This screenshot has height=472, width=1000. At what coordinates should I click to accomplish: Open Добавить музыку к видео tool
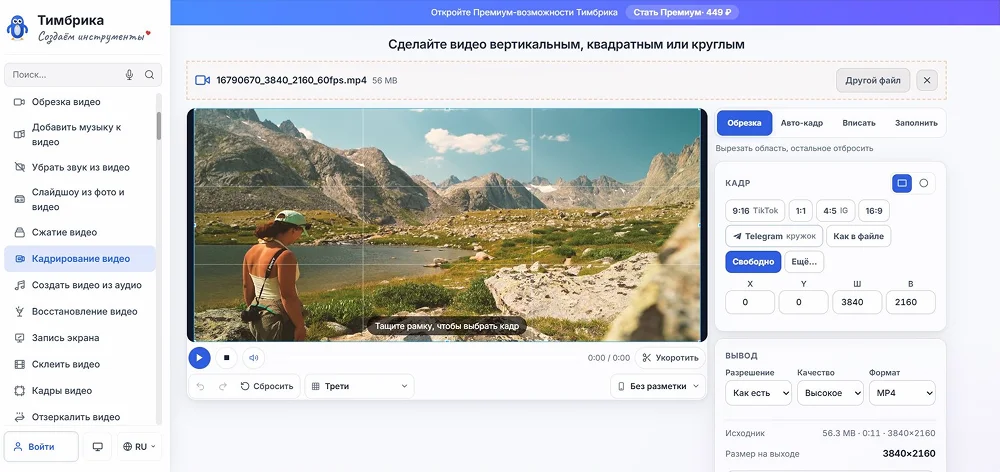point(80,135)
